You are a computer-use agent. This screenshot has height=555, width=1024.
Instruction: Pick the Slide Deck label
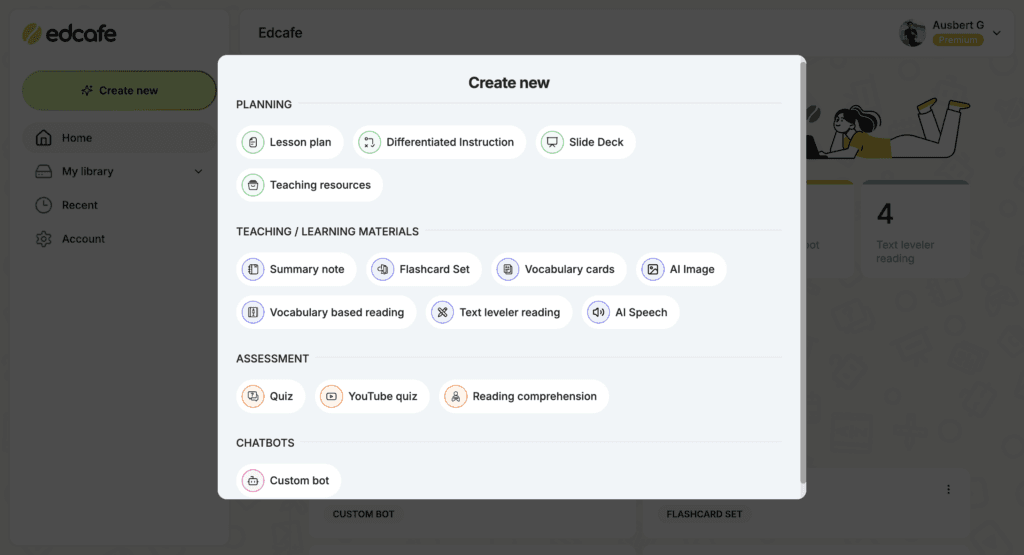point(596,142)
